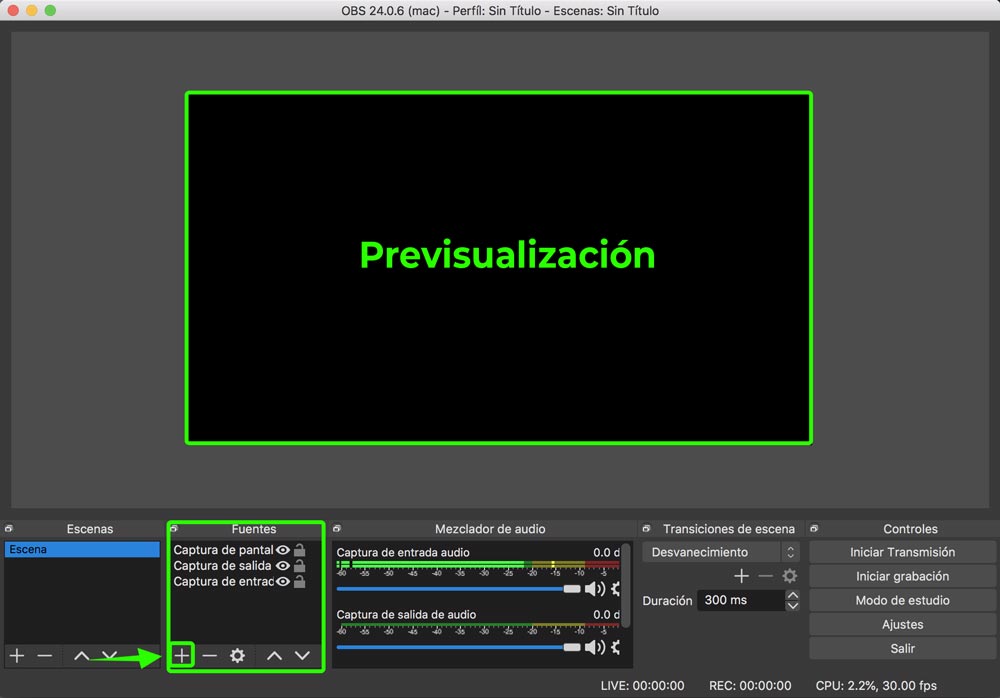Click Iniciar Transmisión button
The height and width of the screenshot is (698, 1000).
click(x=902, y=552)
